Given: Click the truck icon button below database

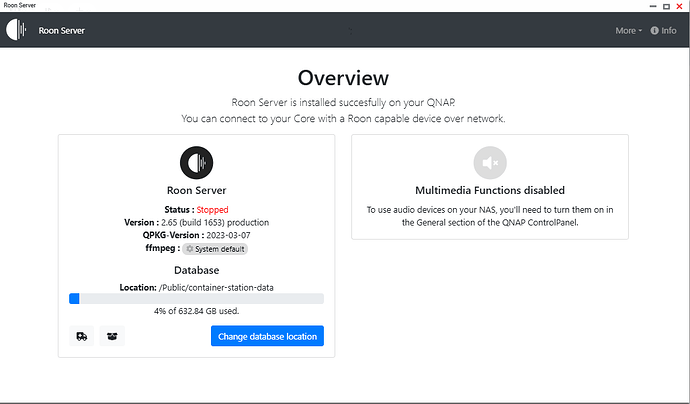Looking at the screenshot, I should (x=81, y=336).
